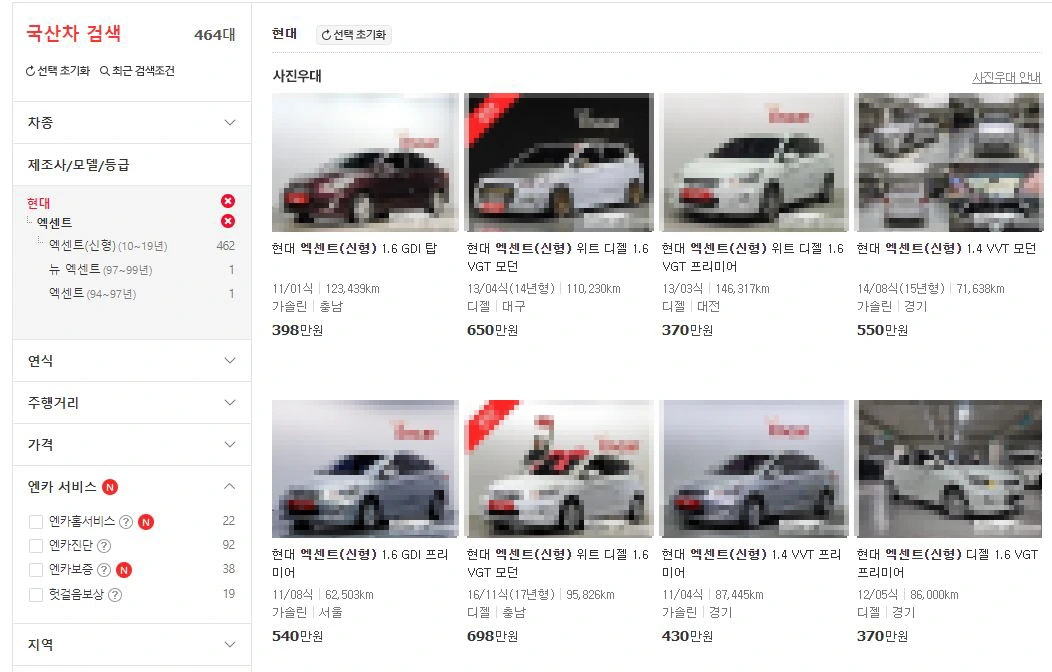Check the 엔카진단 checkbox
The height and width of the screenshot is (672, 1052).
(x=36, y=546)
